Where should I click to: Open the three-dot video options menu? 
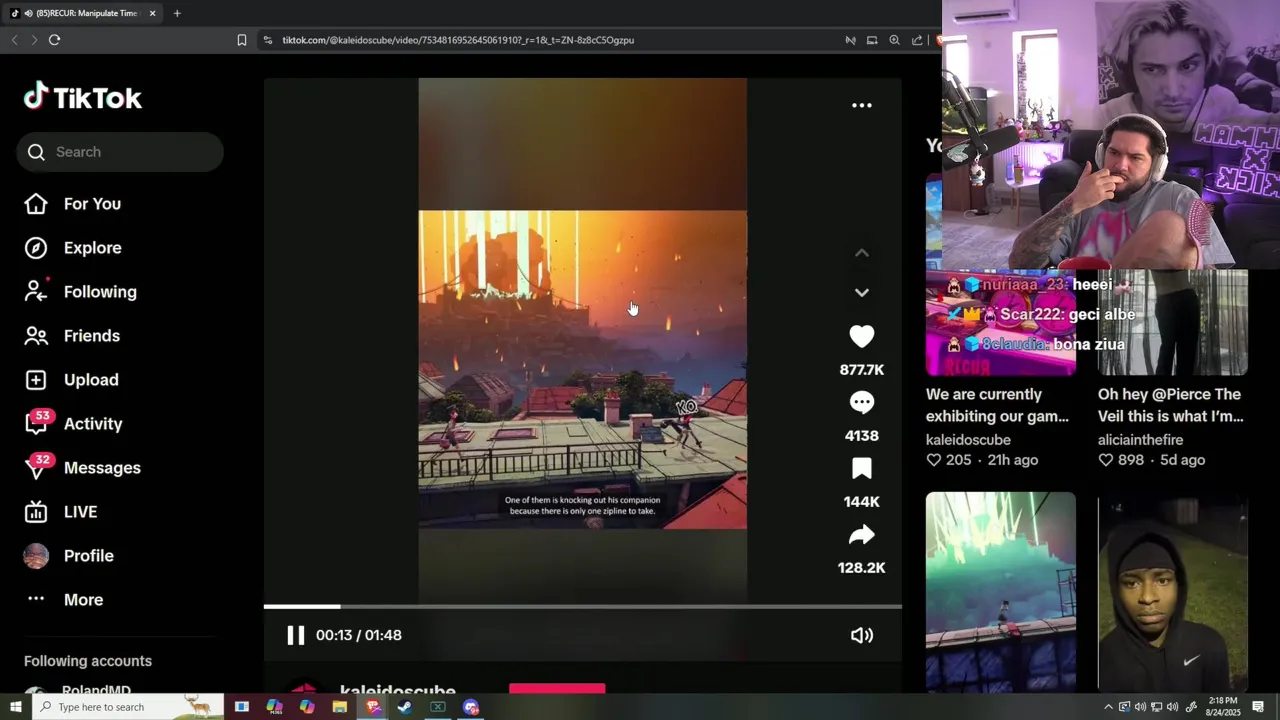[861, 105]
